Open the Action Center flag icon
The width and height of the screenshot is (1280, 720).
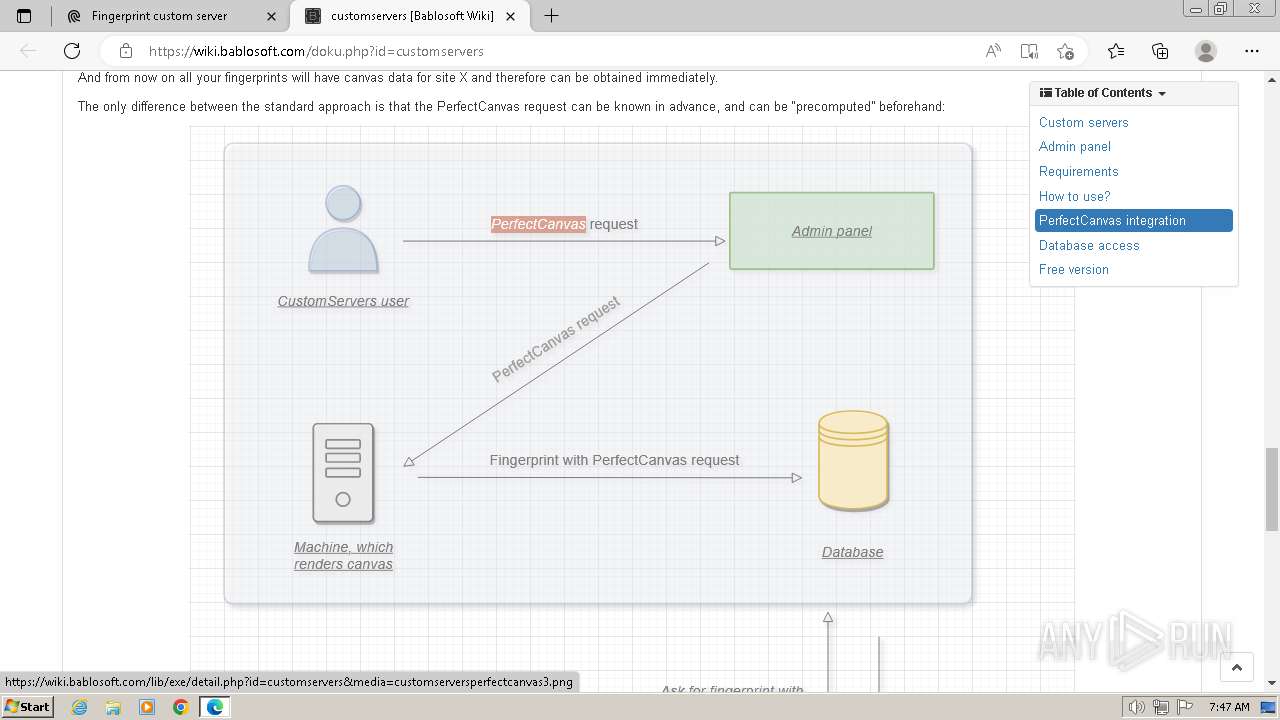[1184, 707]
